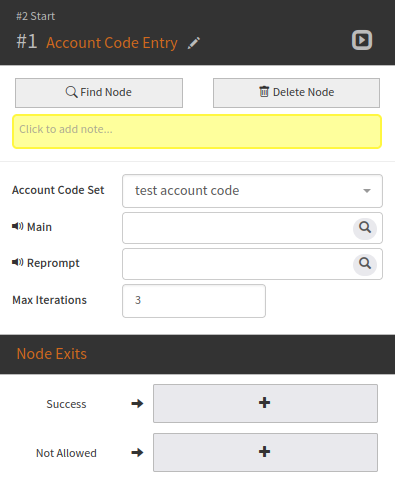Screen dimensions: 395x480
Task: Click the Max Iterations field
Action: (194, 301)
